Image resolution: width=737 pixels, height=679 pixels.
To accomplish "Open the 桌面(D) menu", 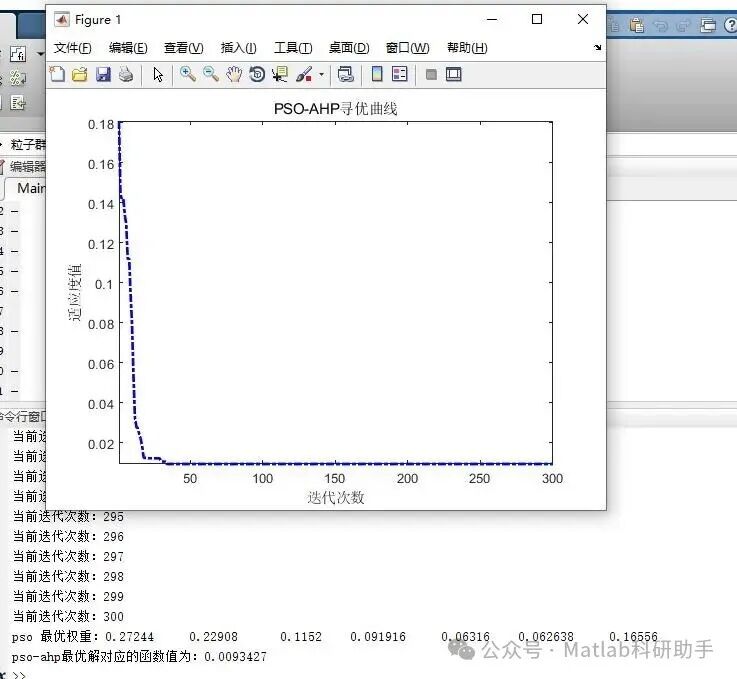I will point(349,47).
